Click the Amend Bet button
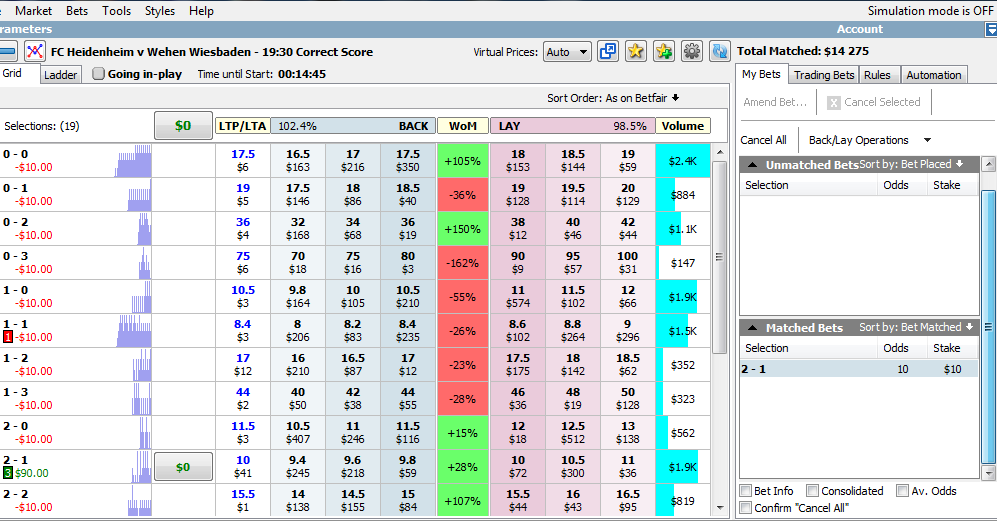Viewport: 997px width, 522px height. point(774,102)
